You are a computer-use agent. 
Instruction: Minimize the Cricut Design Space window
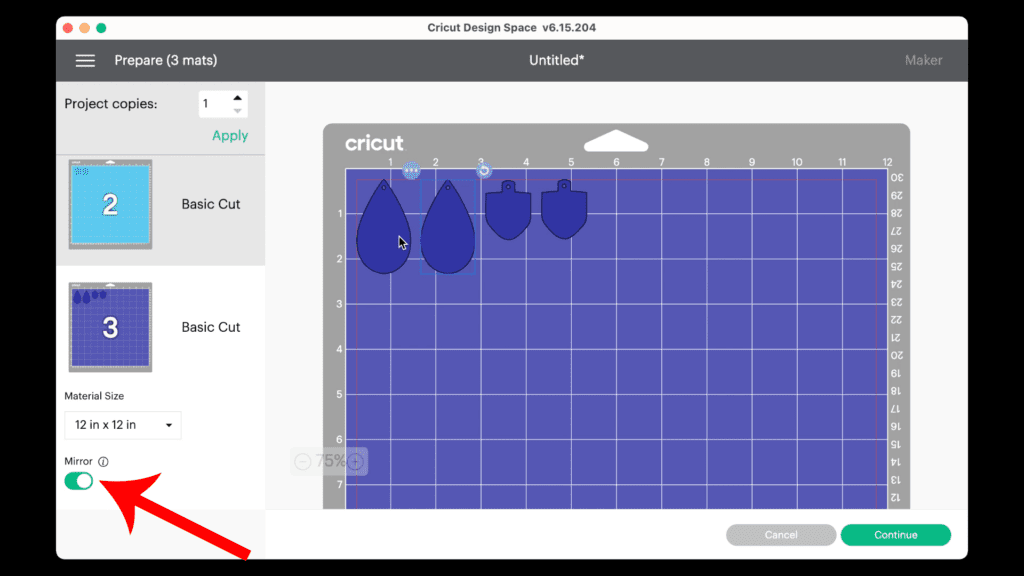click(x=84, y=28)
